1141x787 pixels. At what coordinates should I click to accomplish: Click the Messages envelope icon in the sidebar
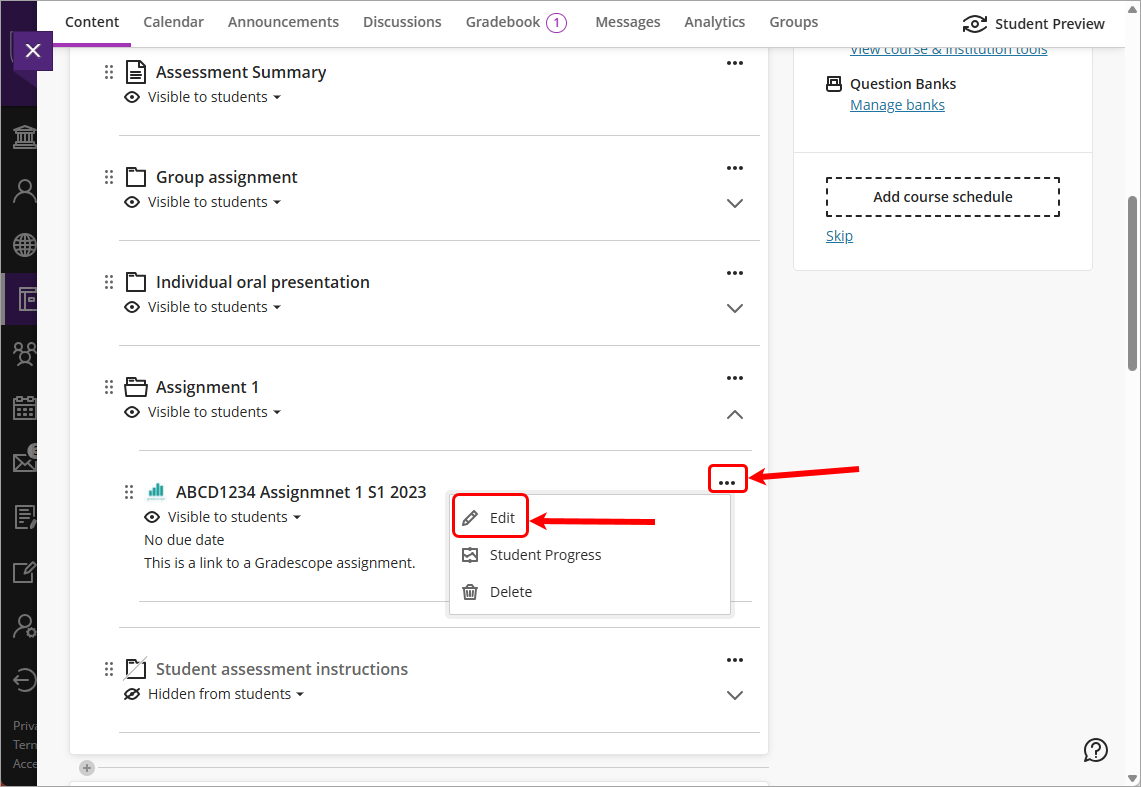point(22,461)
